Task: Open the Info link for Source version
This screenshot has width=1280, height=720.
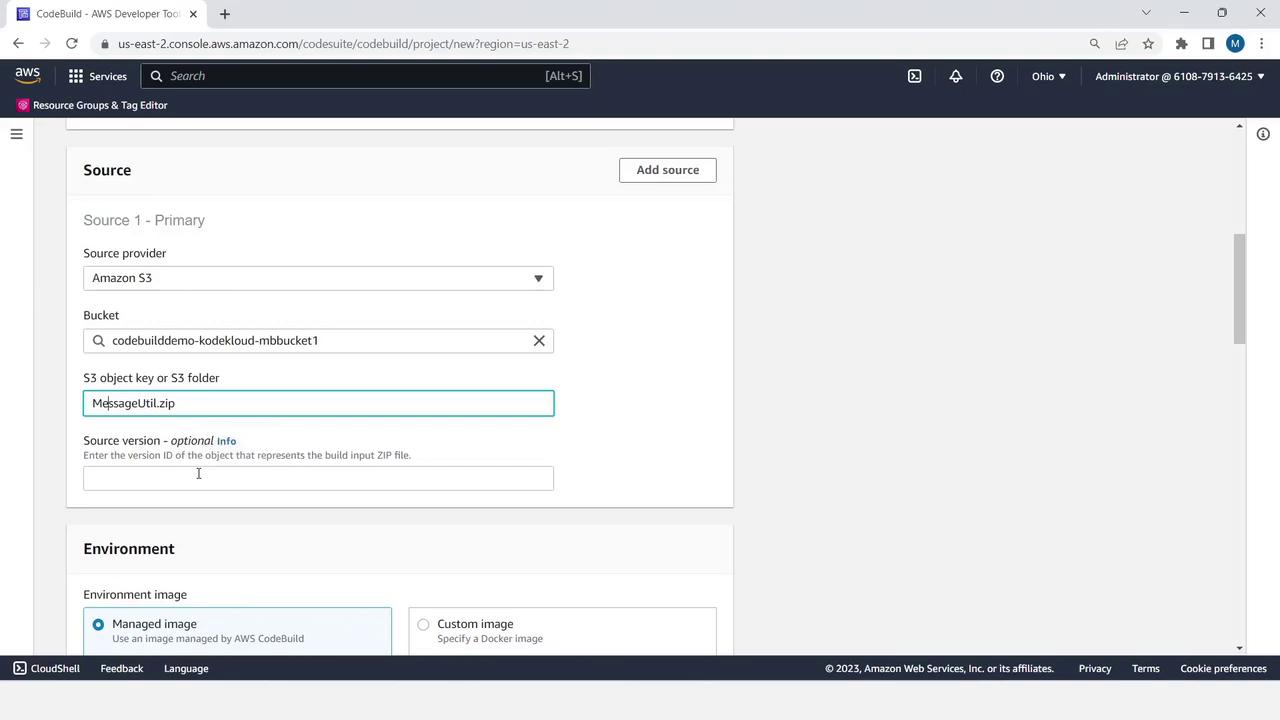Action: click(x=227, y=441)
